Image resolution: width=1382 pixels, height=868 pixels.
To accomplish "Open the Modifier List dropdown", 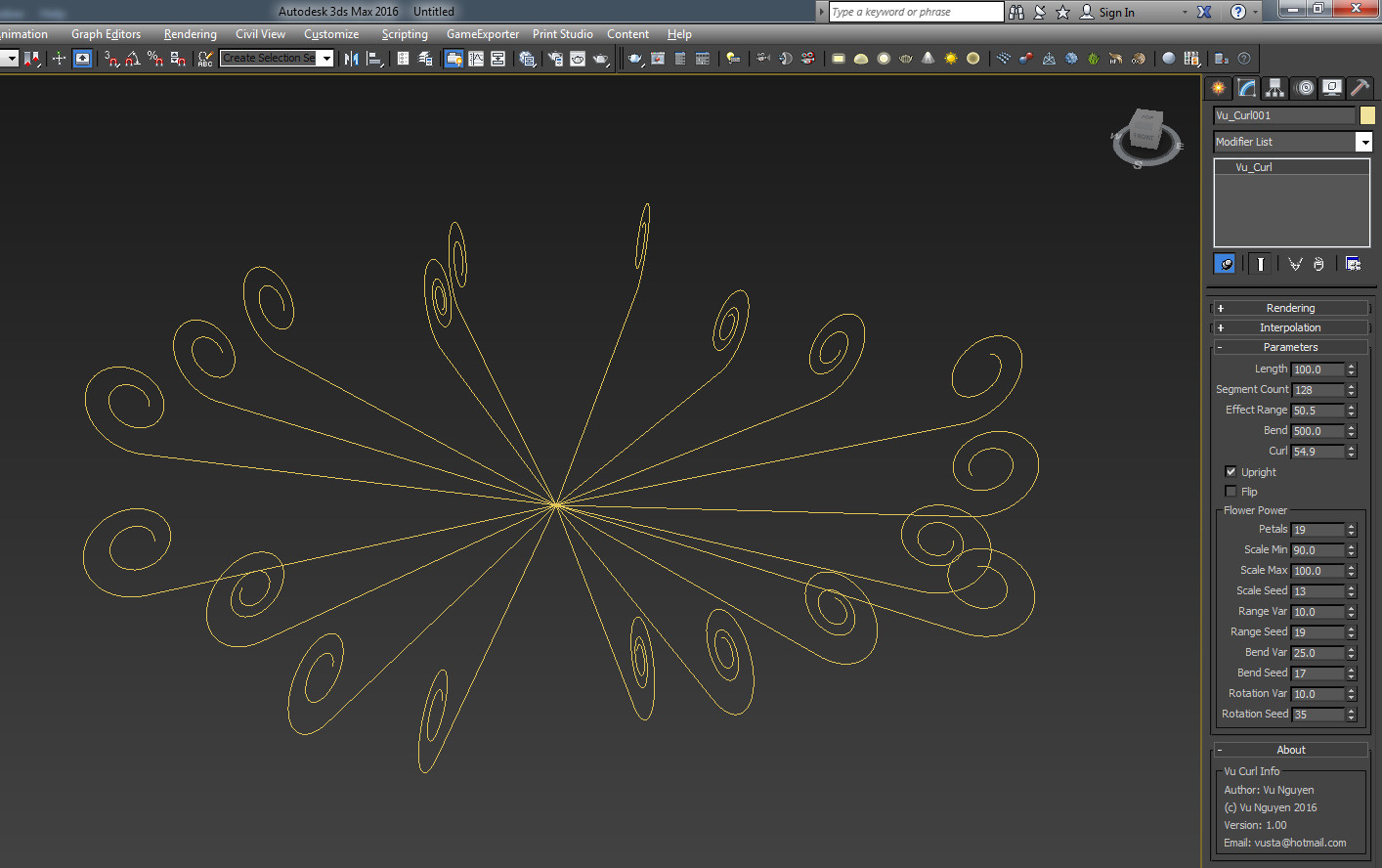I will [x=1363, y=143].
